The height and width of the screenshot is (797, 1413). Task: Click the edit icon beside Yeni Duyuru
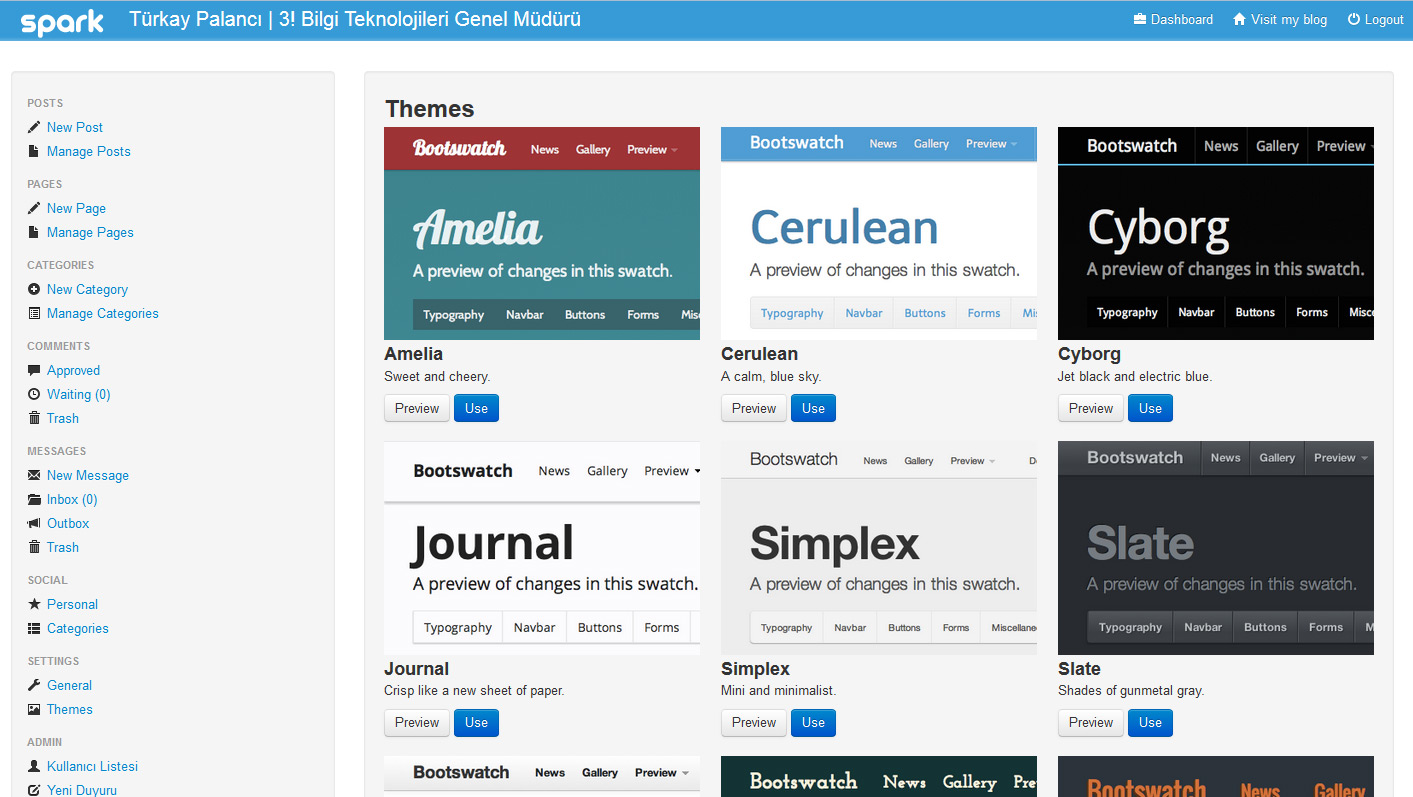pyautogui.click(x=34, y=790)
